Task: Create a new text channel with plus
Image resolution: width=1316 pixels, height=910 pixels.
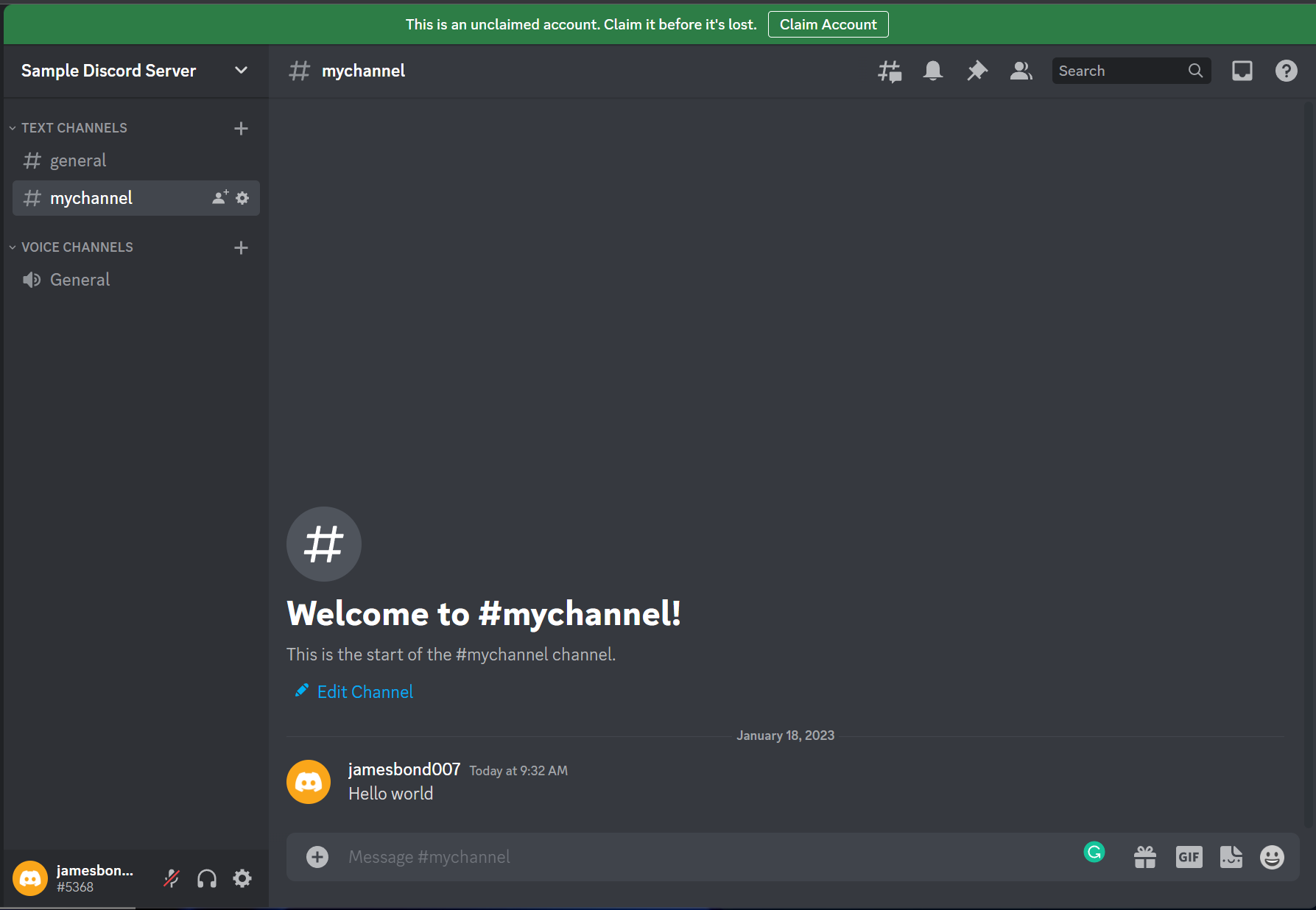Action: pyautogui.click(x=241, y=128)
